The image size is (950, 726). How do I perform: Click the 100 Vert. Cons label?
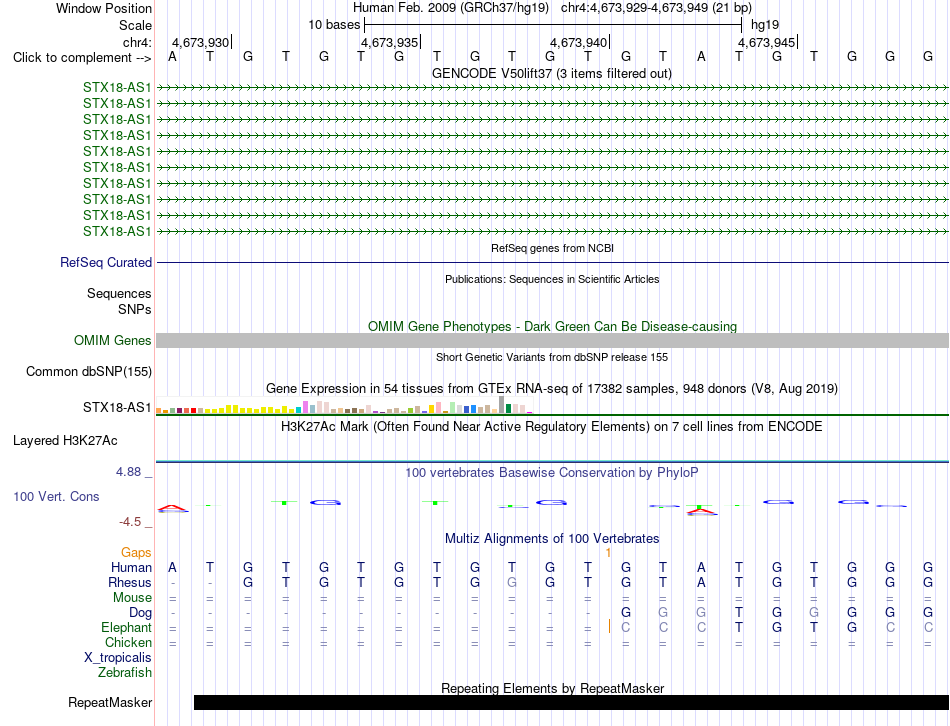click(x=56, y=496)
